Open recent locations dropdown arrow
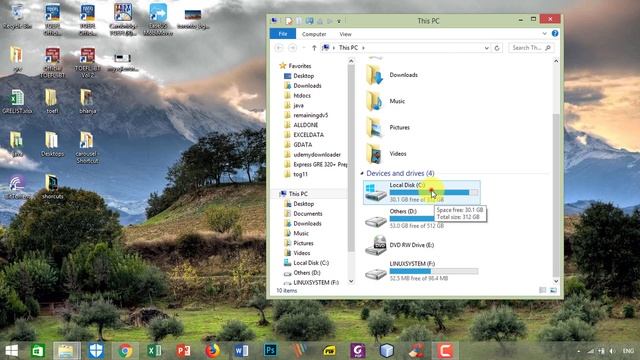 click(304, 48)
